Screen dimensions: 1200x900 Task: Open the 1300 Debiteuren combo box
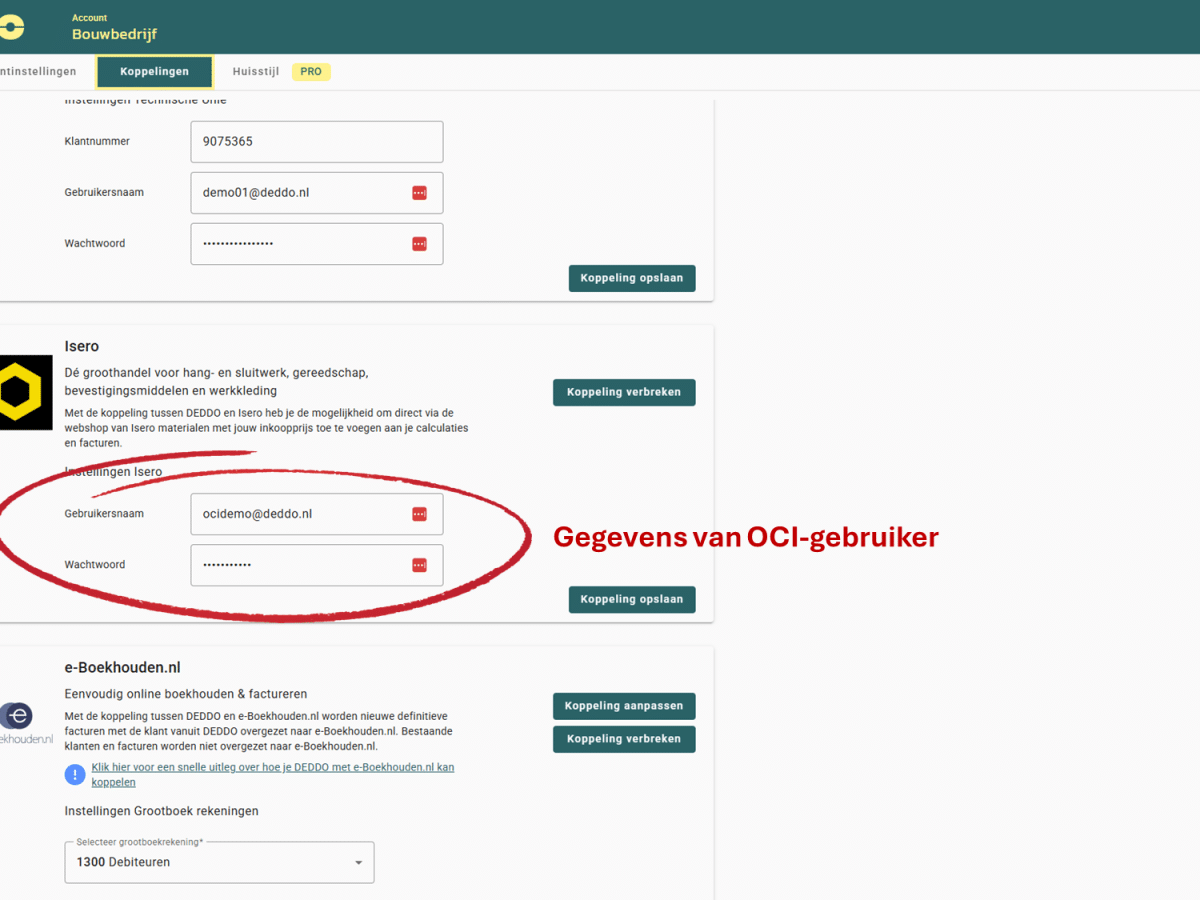219,862
